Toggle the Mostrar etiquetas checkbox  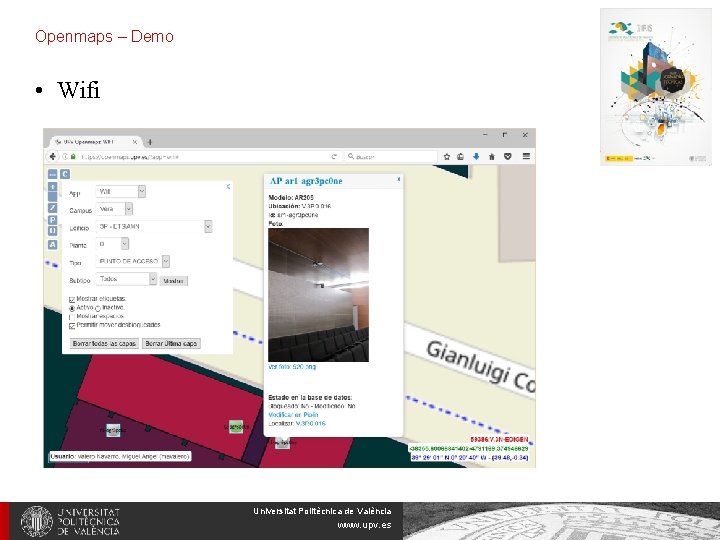pyautogui.click(x=72, y=299)
